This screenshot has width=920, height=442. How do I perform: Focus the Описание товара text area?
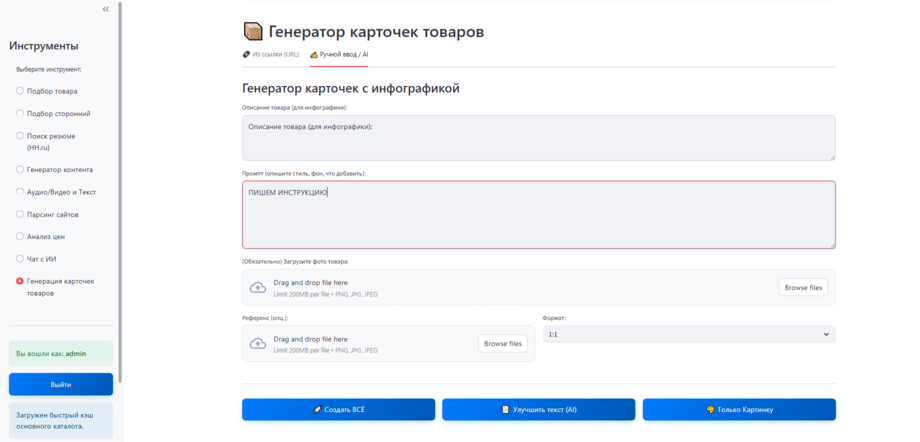[x=539, y=138]
